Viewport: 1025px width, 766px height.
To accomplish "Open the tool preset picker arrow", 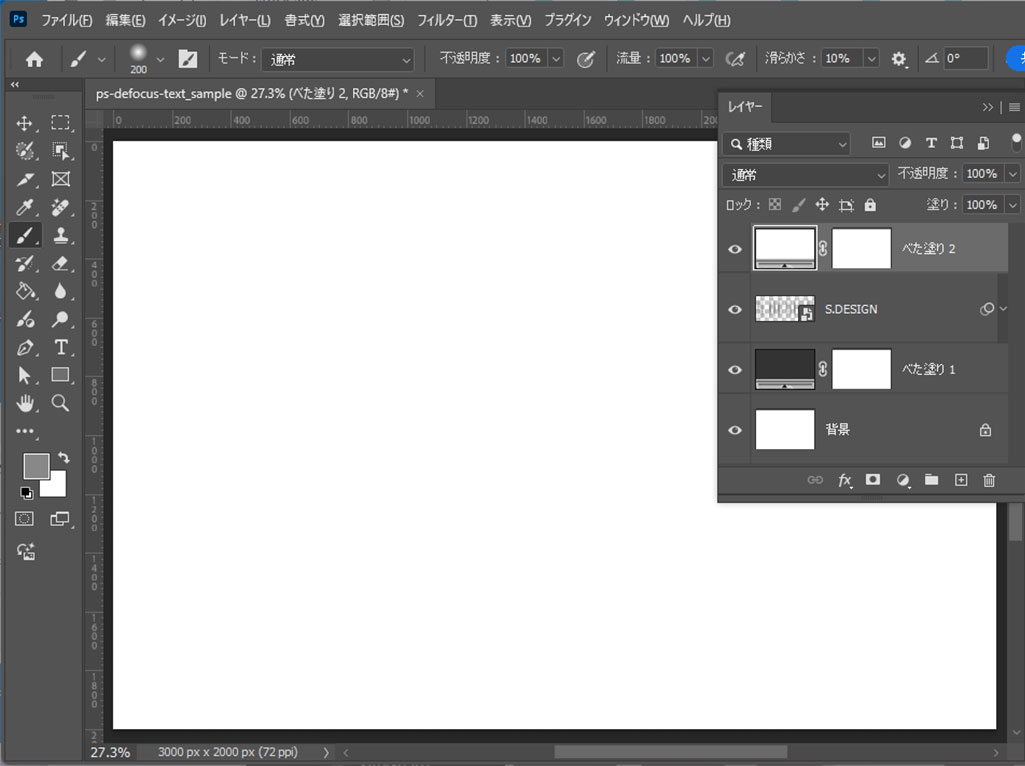I will [101, 59].
